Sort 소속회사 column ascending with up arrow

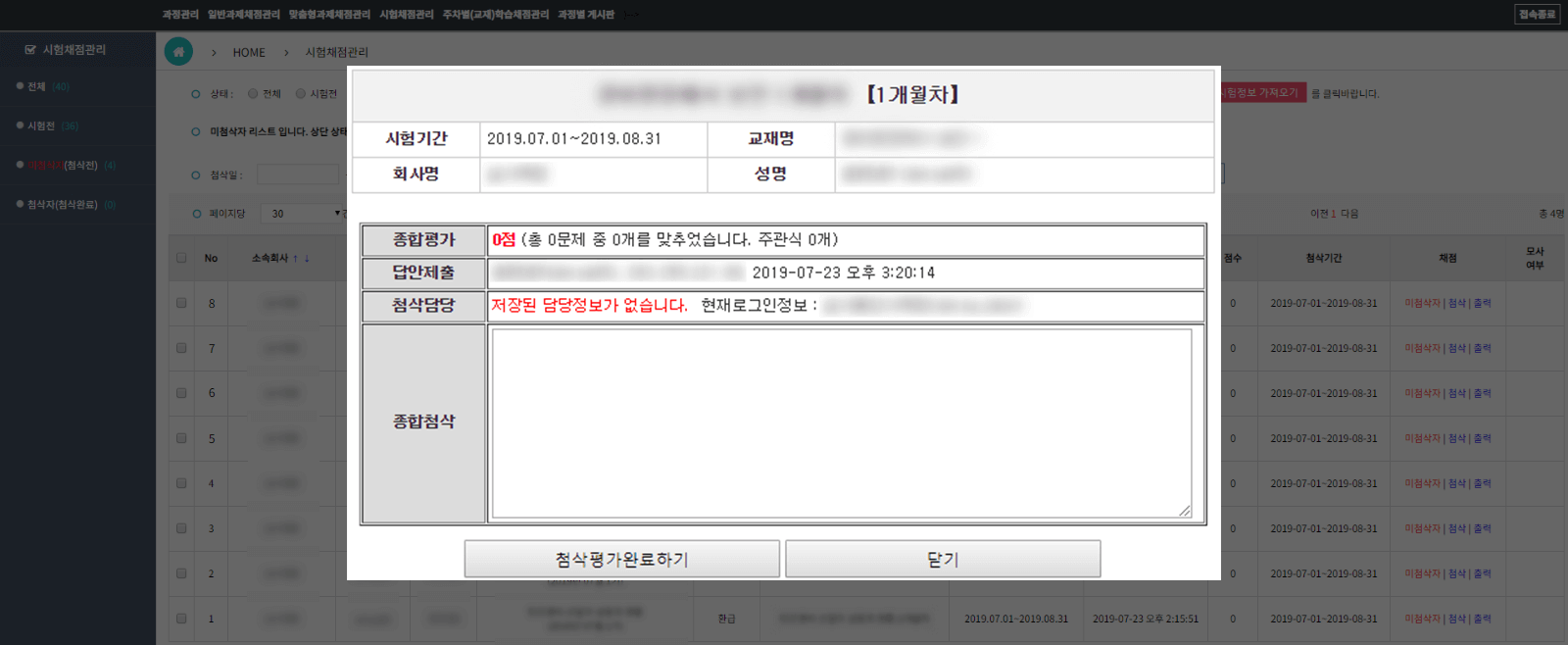click(295, 259)
